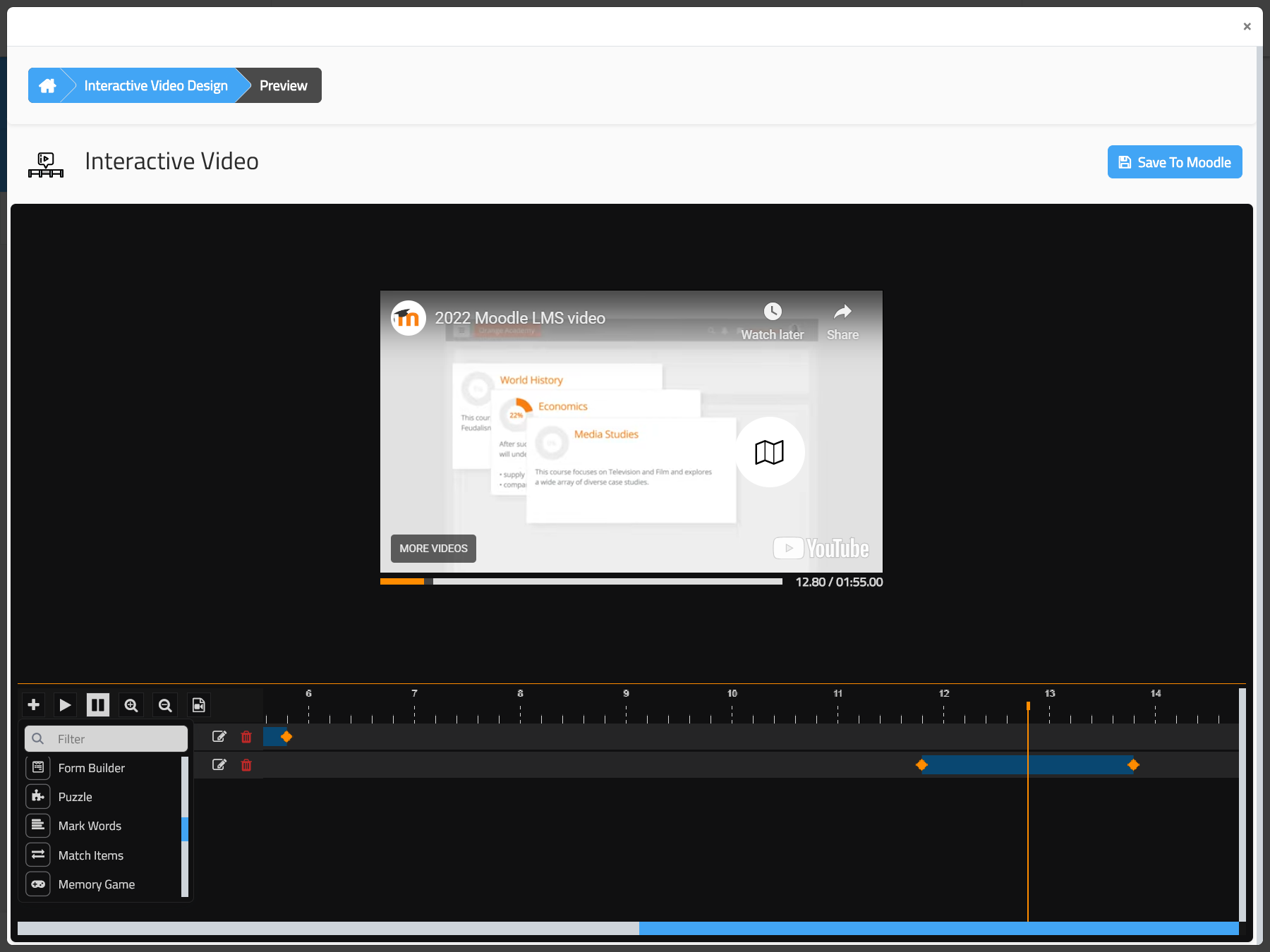The height and width of the screenshot is (952, 1270).
Task: Toggle pause on the timeline playback
Action: (x=98, y=704)
